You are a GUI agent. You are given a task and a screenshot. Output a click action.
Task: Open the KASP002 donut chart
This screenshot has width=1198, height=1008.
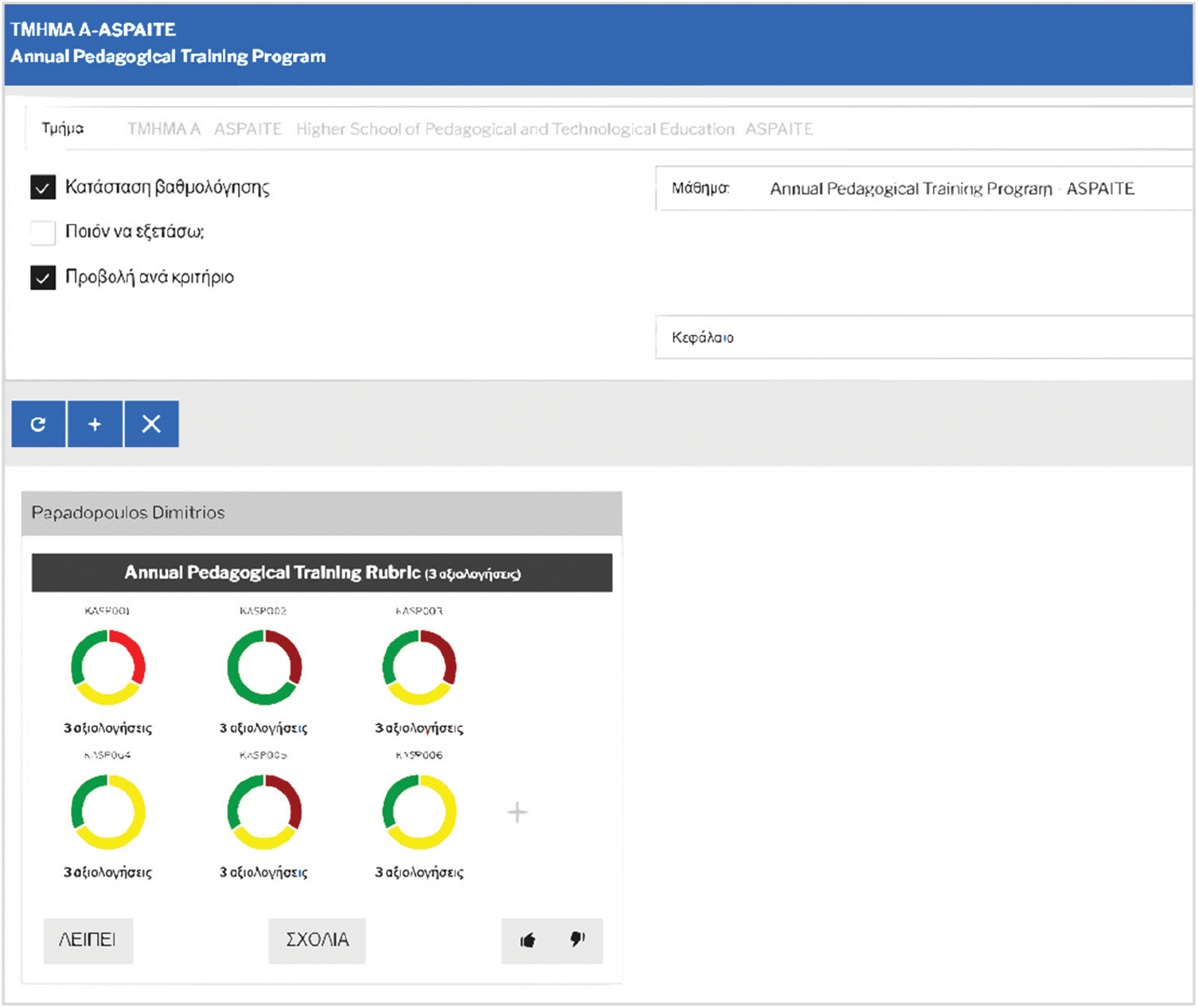[x=263, y=667]
